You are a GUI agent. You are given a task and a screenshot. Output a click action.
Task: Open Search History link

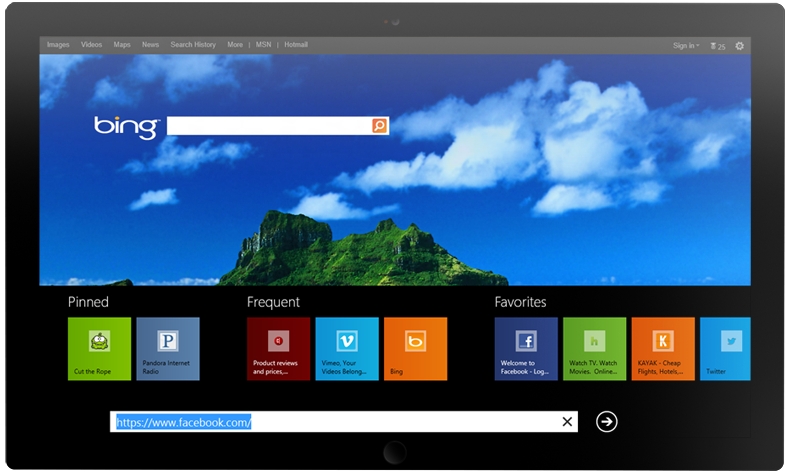[193, 44]
